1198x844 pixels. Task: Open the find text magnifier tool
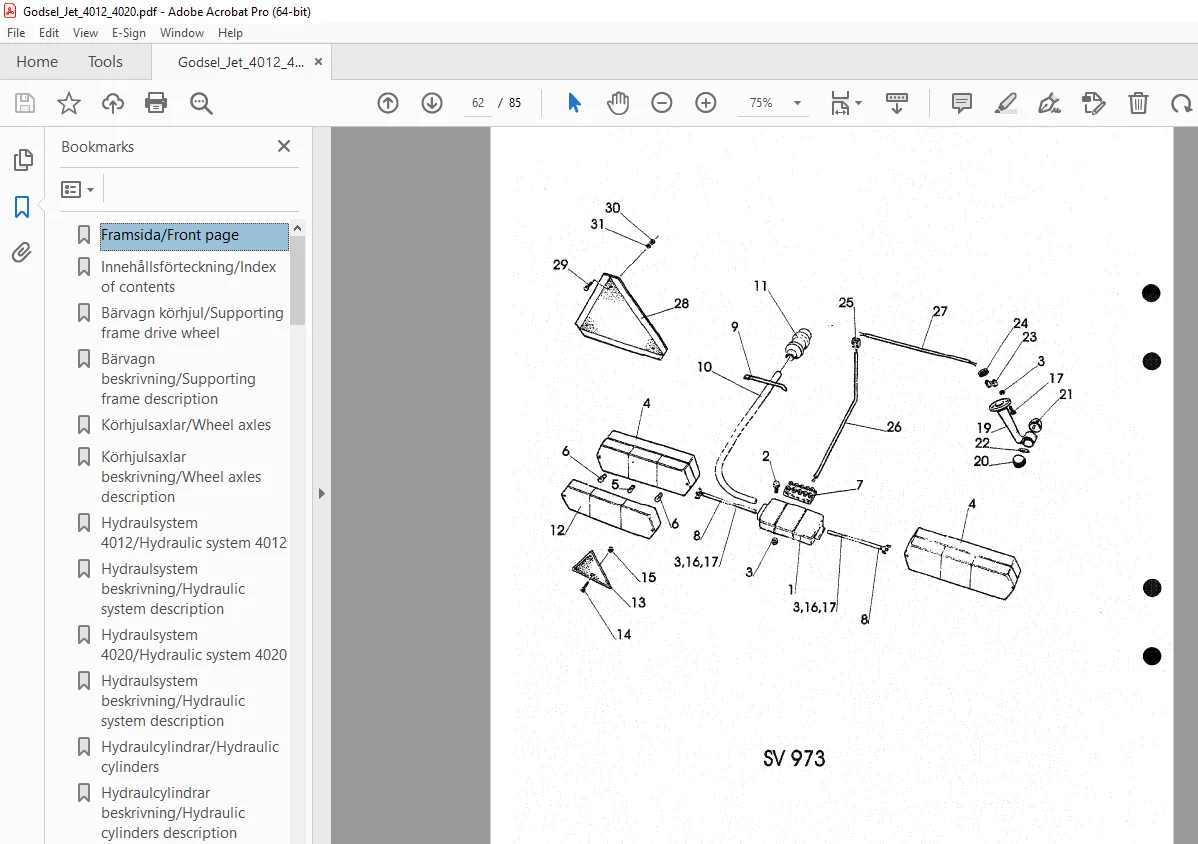(201, 102)
